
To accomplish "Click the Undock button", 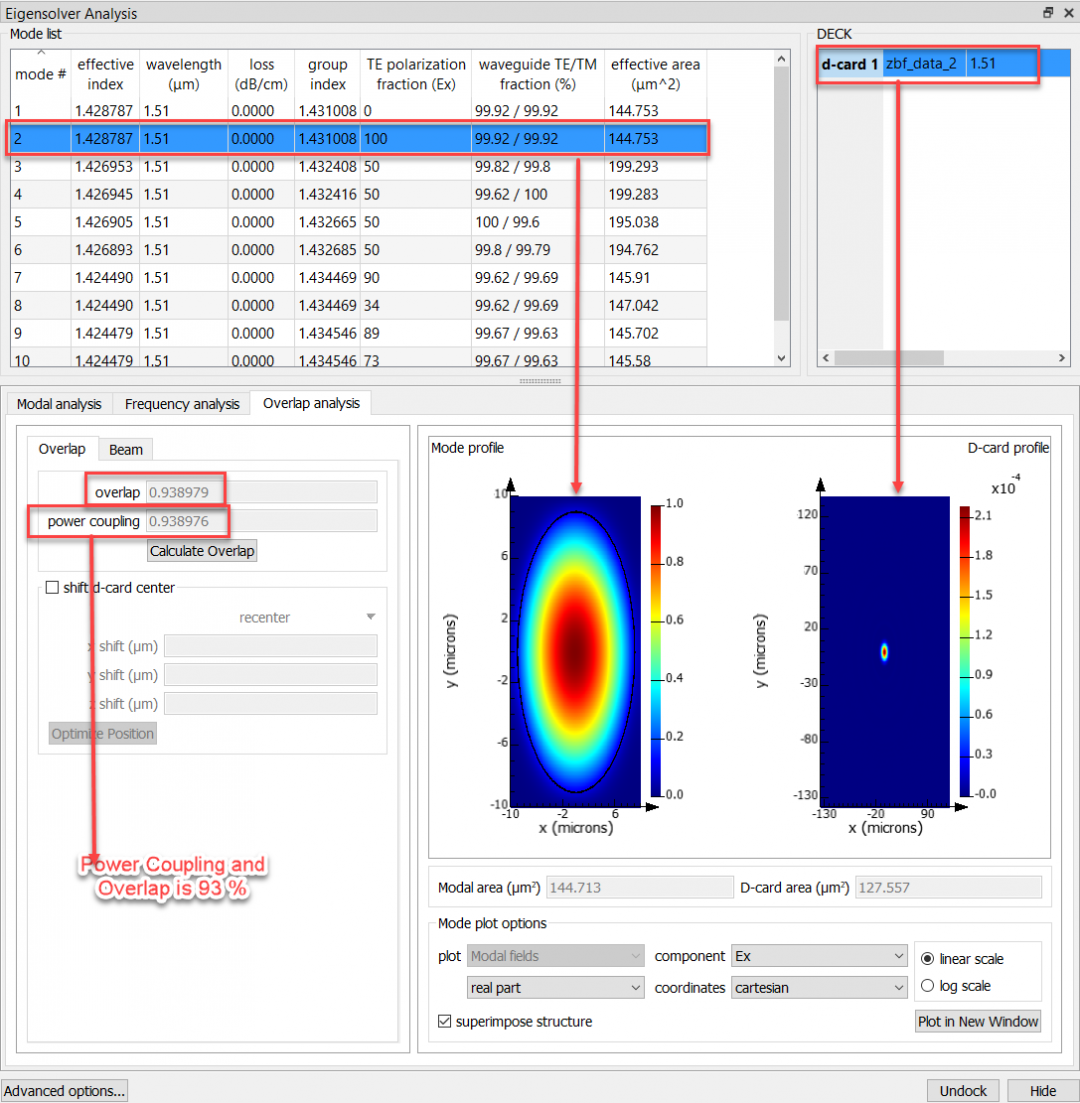I will coord(962,1090).
